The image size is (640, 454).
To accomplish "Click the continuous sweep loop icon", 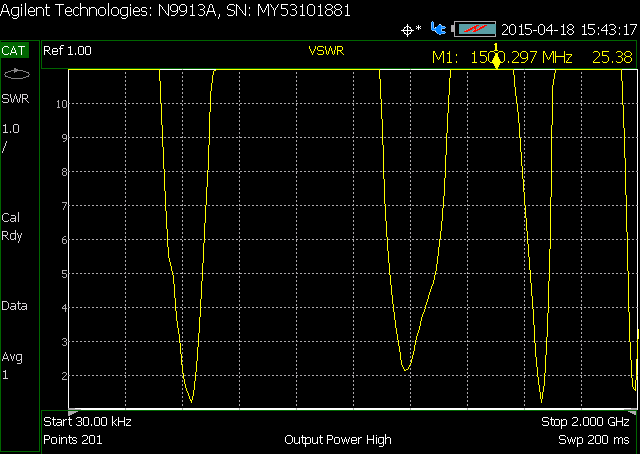I will point(17,74).
